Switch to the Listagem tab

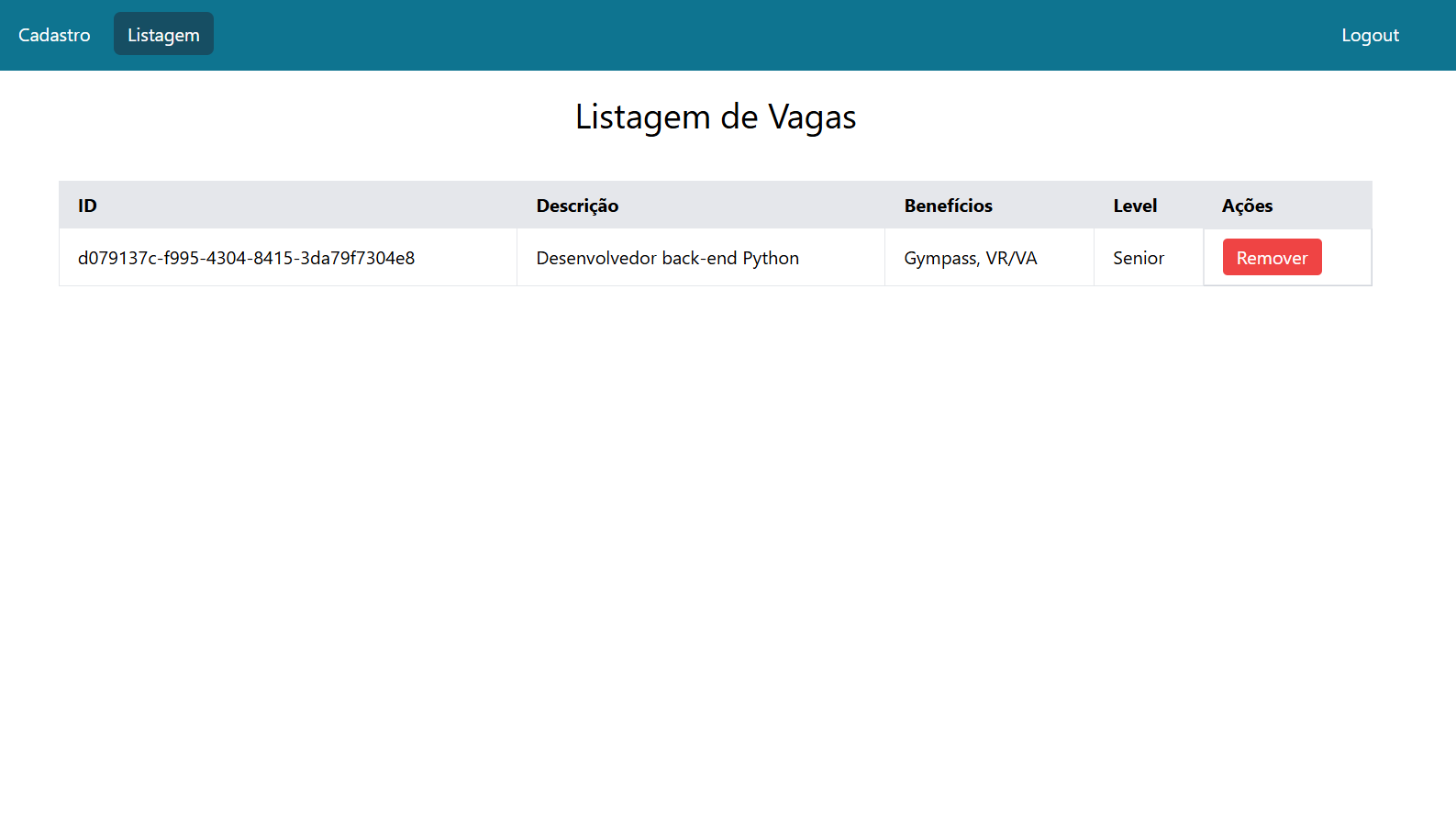click(x=163, y=35)
